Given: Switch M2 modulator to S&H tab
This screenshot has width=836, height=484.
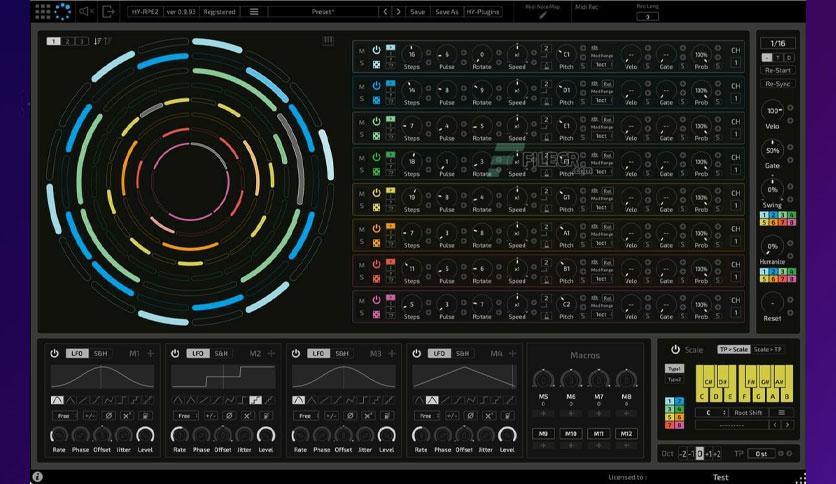Looking at the screenshot, I should [221, 353].
